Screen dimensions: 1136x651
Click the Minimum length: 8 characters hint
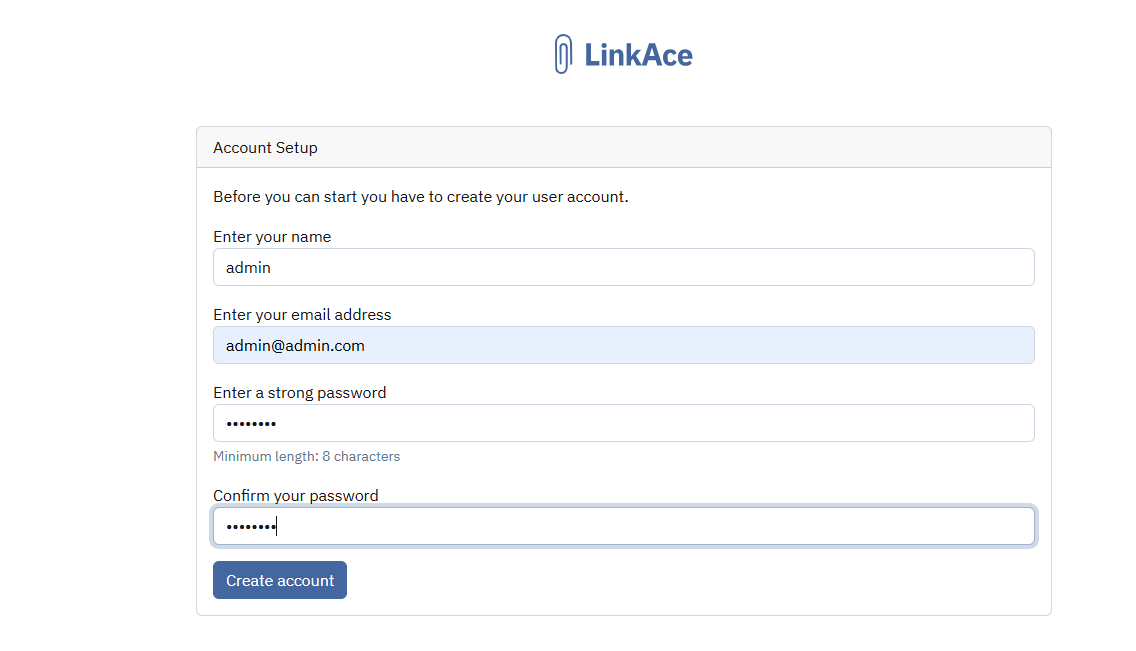coord(306,456)
